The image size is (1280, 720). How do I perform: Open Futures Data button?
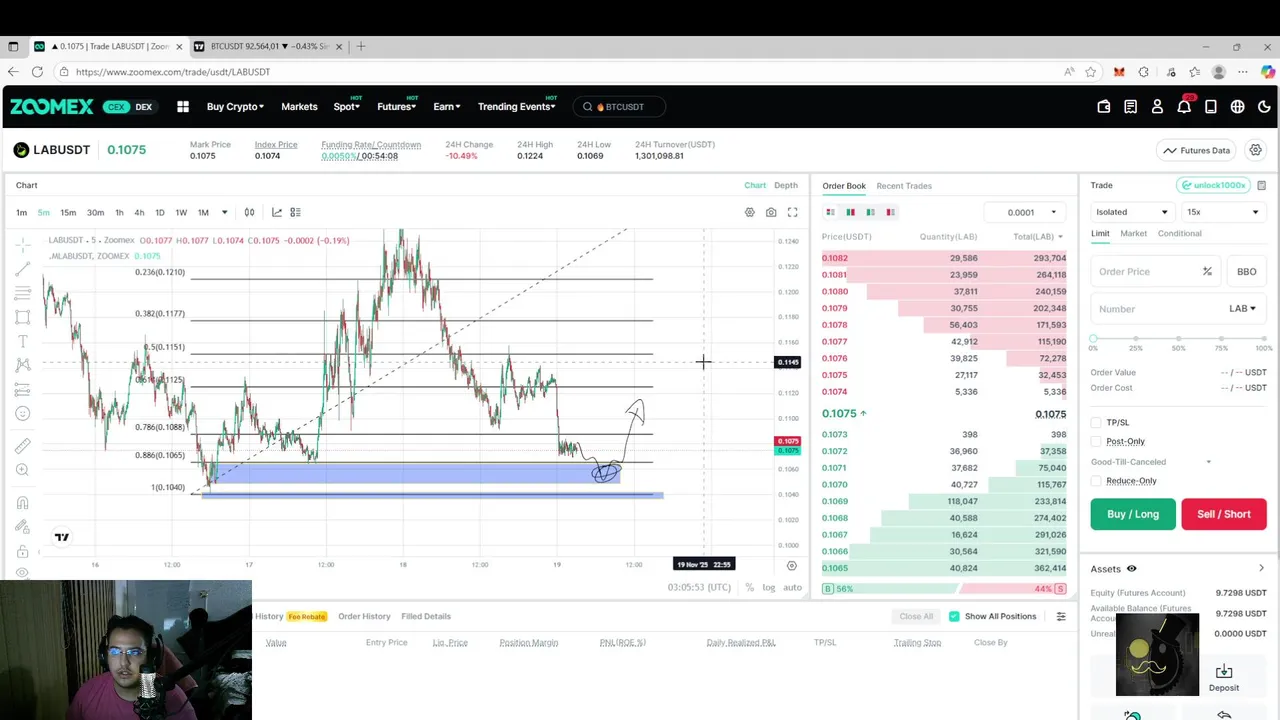coord(1197,150)
